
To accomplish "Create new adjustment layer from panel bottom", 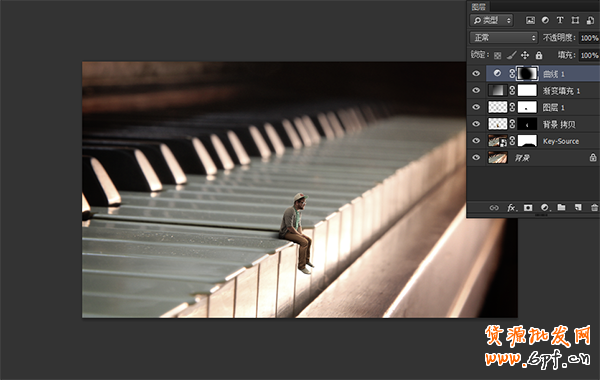I will click(x=545, y=207).
